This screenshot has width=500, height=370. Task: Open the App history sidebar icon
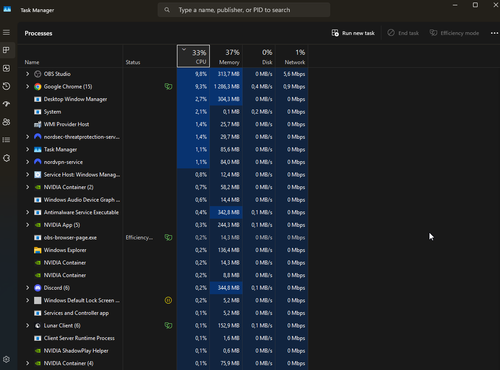coord(6,86)
